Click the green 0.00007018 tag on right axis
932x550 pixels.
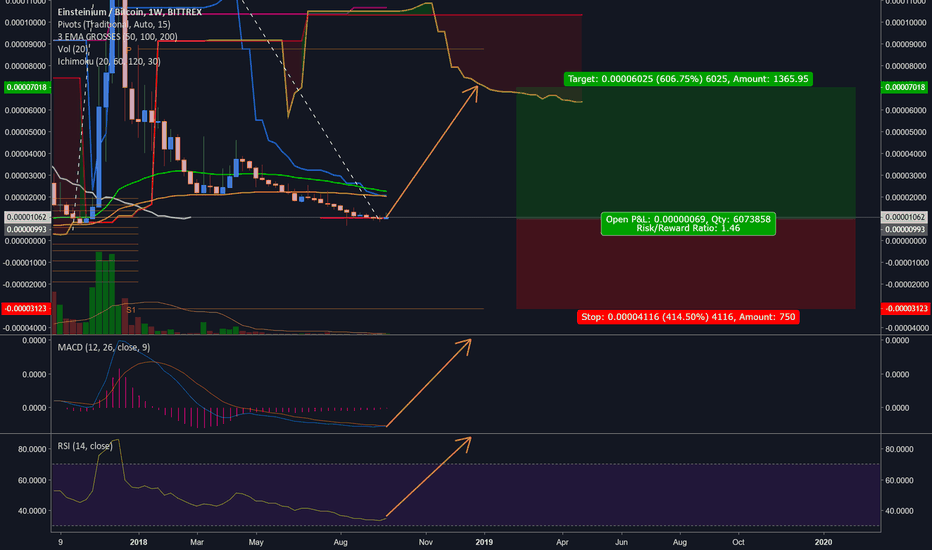coord(903,87)
